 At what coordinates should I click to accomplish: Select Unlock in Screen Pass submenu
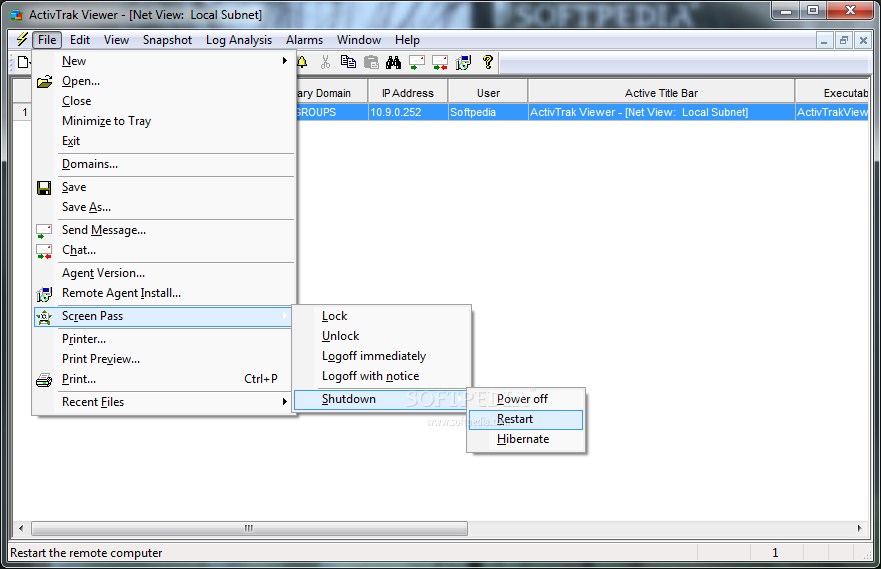(382, 336)
